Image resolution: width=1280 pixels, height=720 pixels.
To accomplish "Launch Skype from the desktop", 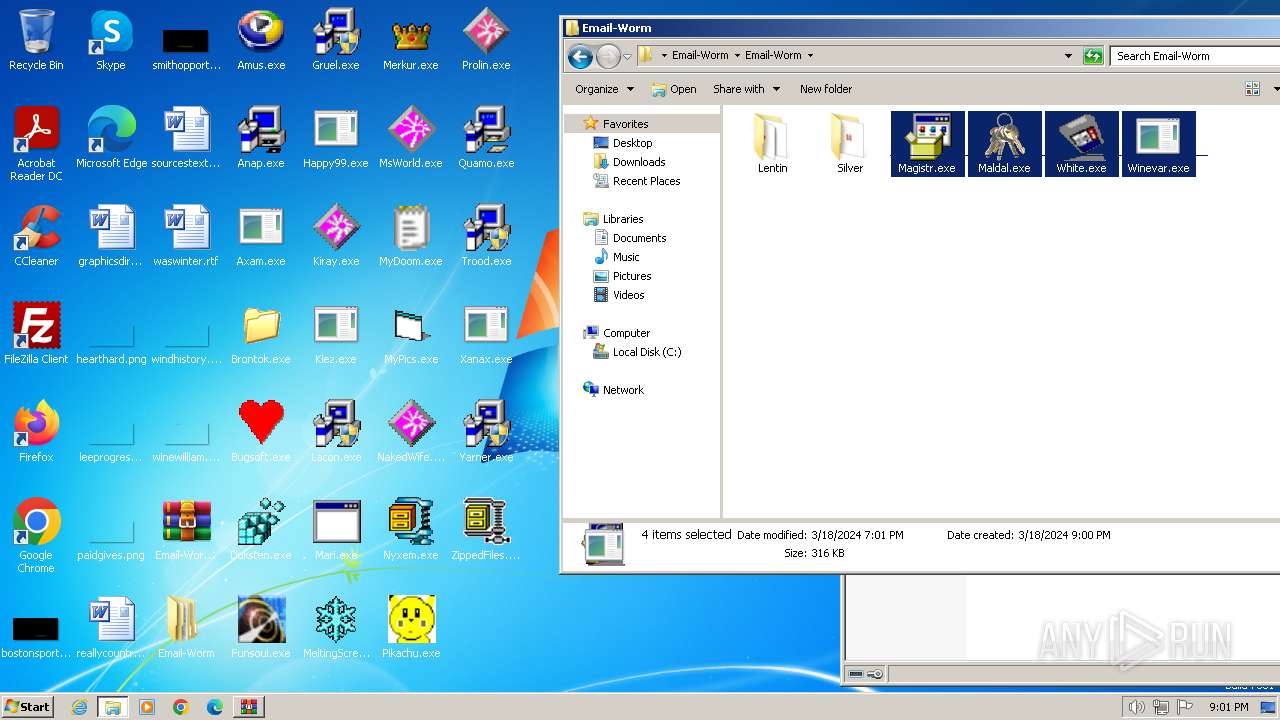I will point(111,40).
